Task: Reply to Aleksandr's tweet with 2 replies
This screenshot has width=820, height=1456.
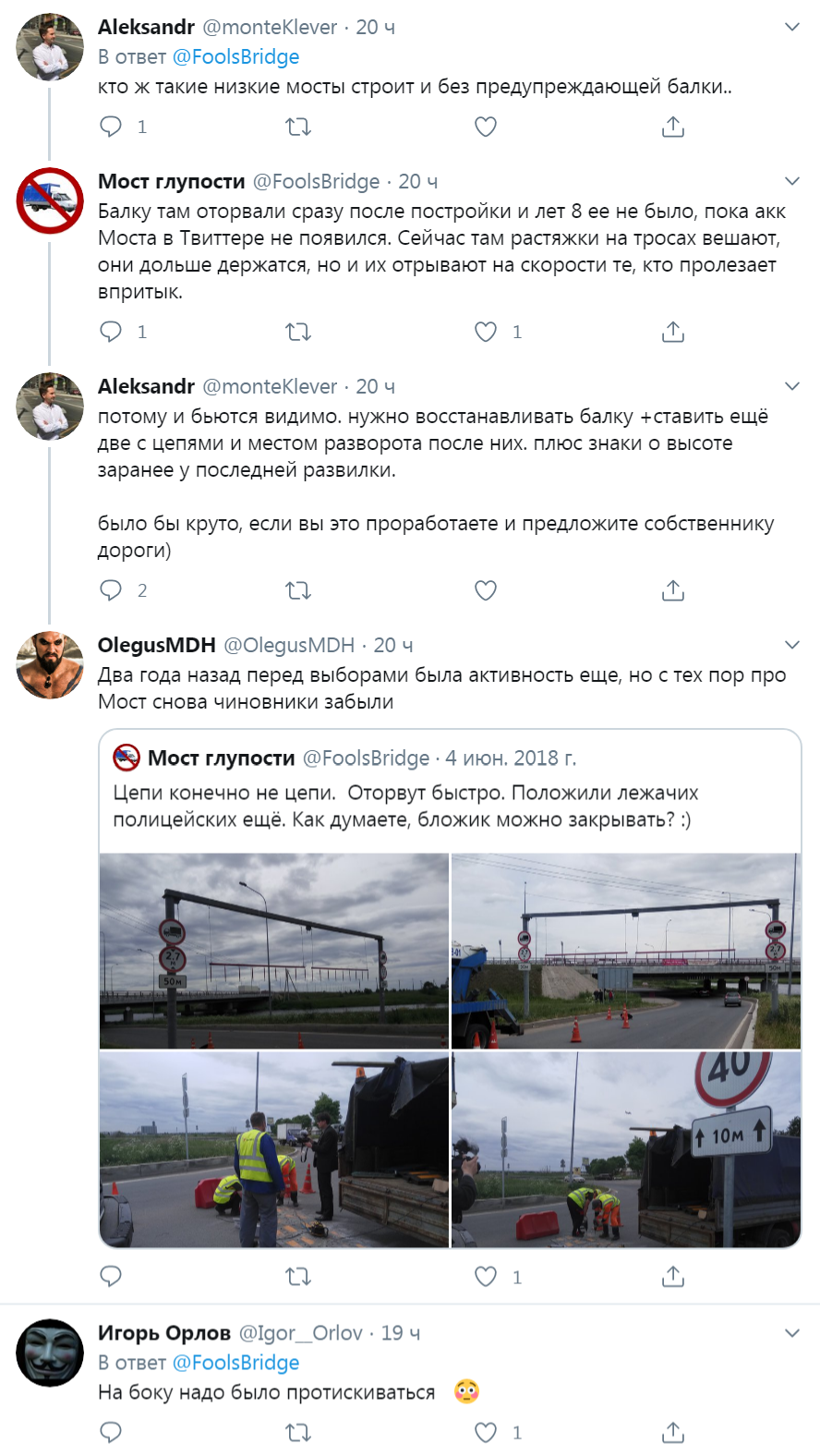Action: [x=111, y=590]
